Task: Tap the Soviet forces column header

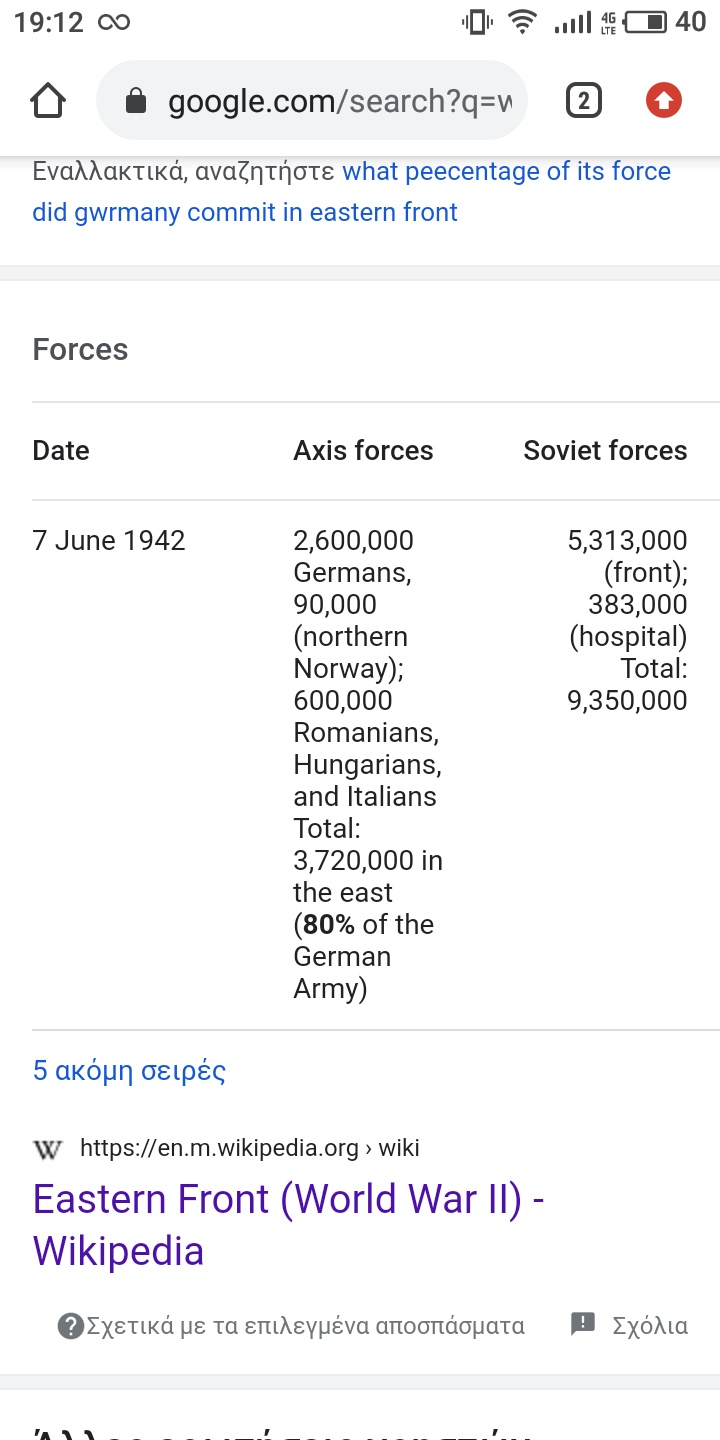Action: pyautogui.click(x=605, y=451)
